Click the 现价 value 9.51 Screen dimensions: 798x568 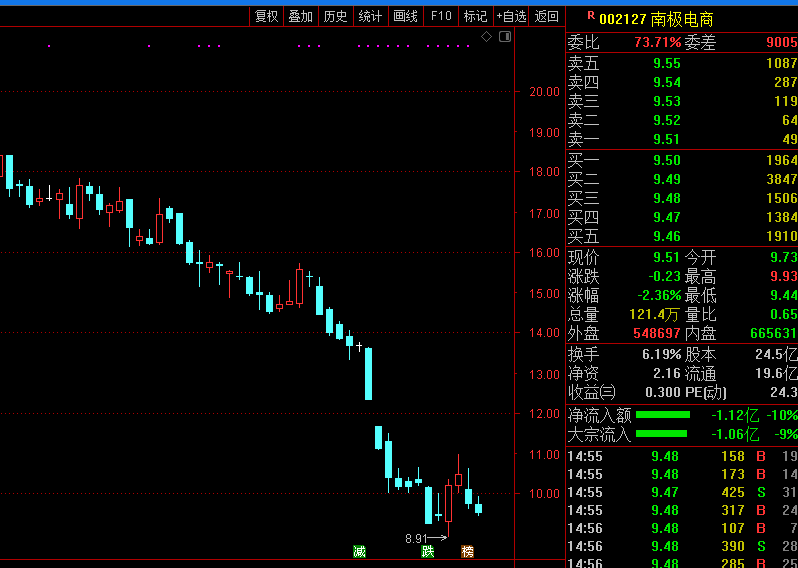click(x=667, y=257)
